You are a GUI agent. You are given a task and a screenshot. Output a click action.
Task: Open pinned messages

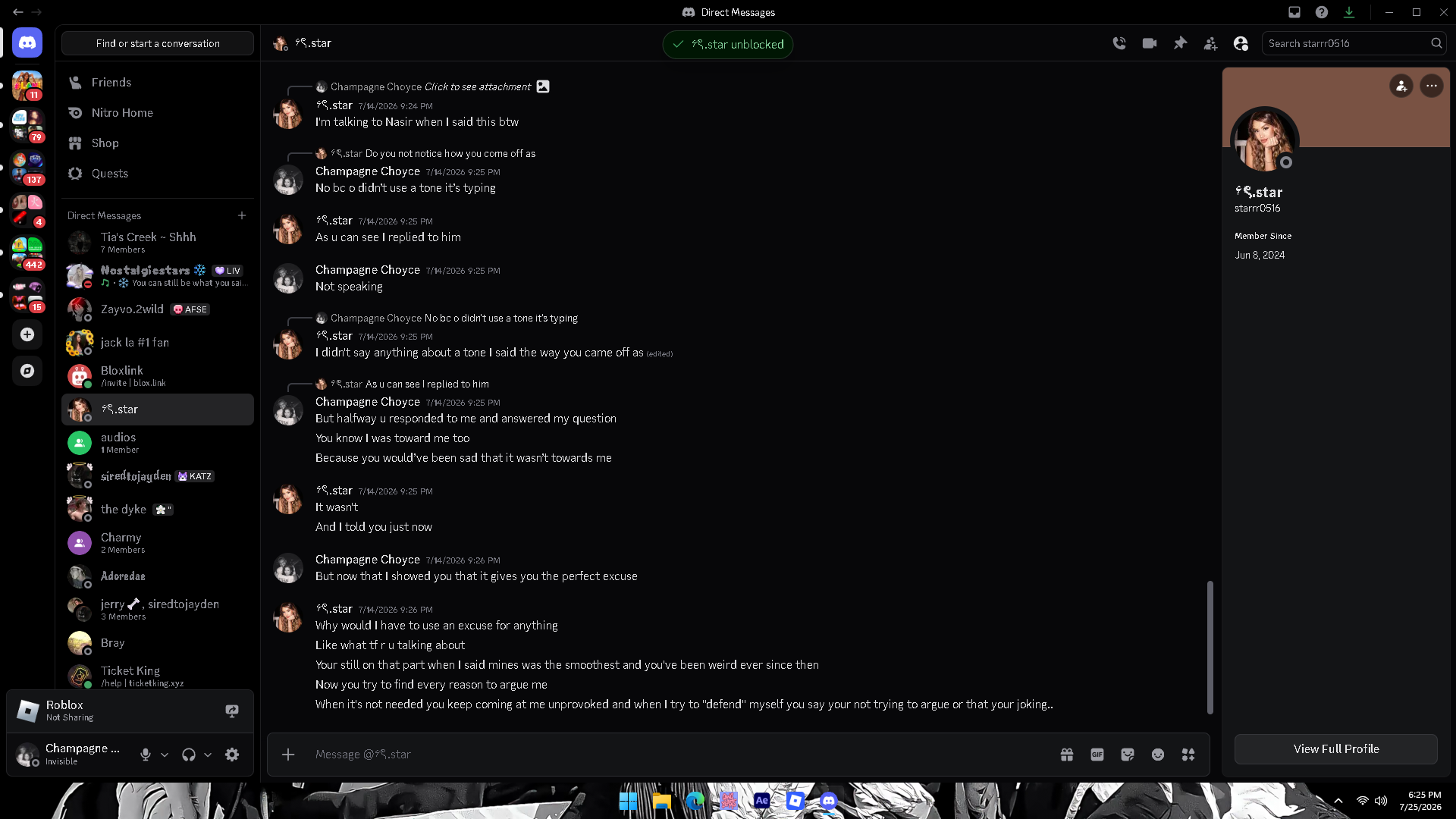click(1180, 43)
